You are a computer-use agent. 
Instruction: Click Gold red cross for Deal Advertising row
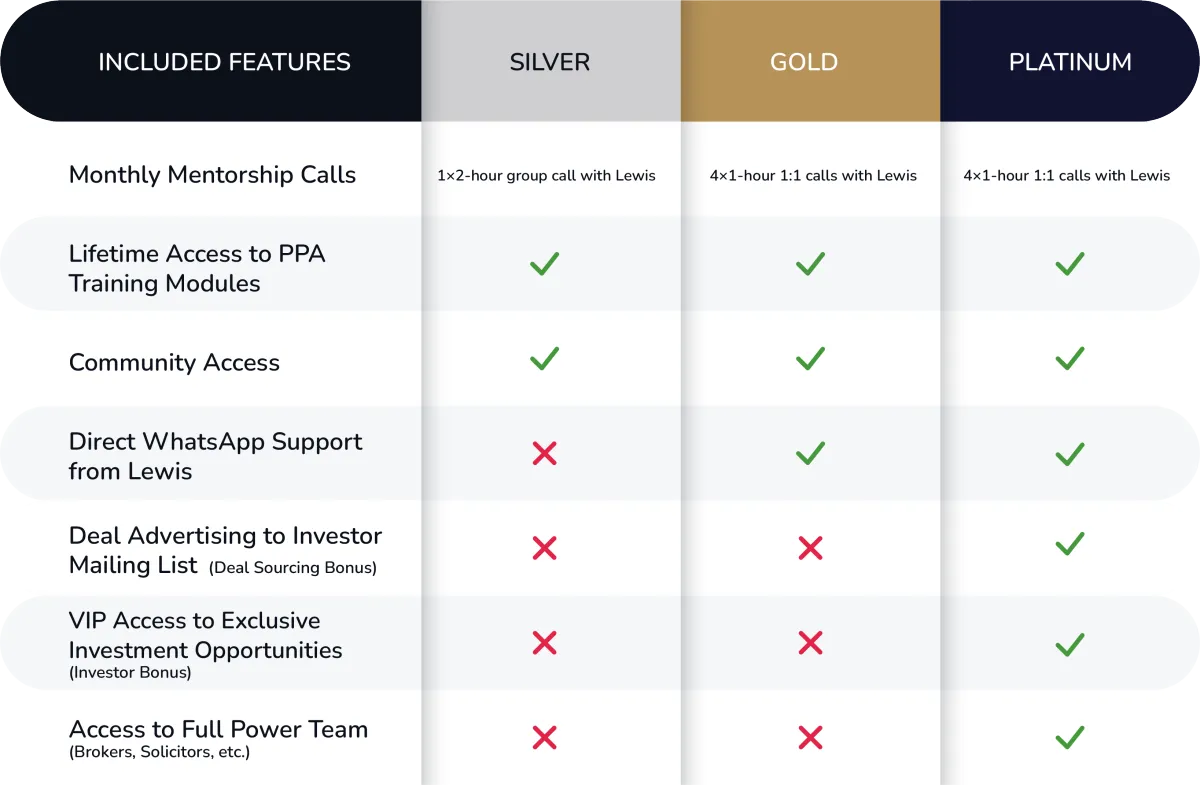[810, 548]
